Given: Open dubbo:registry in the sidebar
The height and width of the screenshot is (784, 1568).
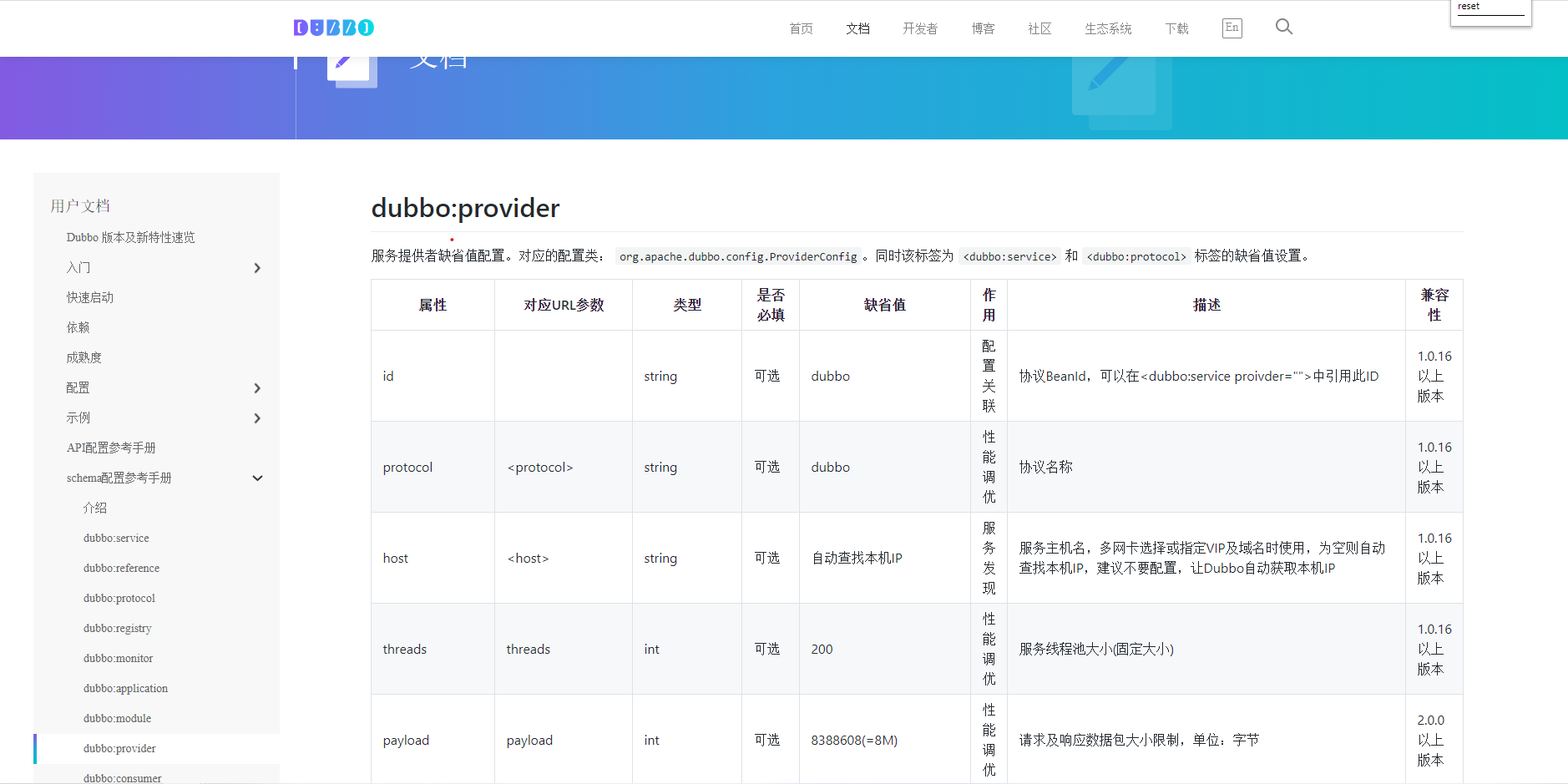Looking at the screenshot, I should tap(118, 629).
